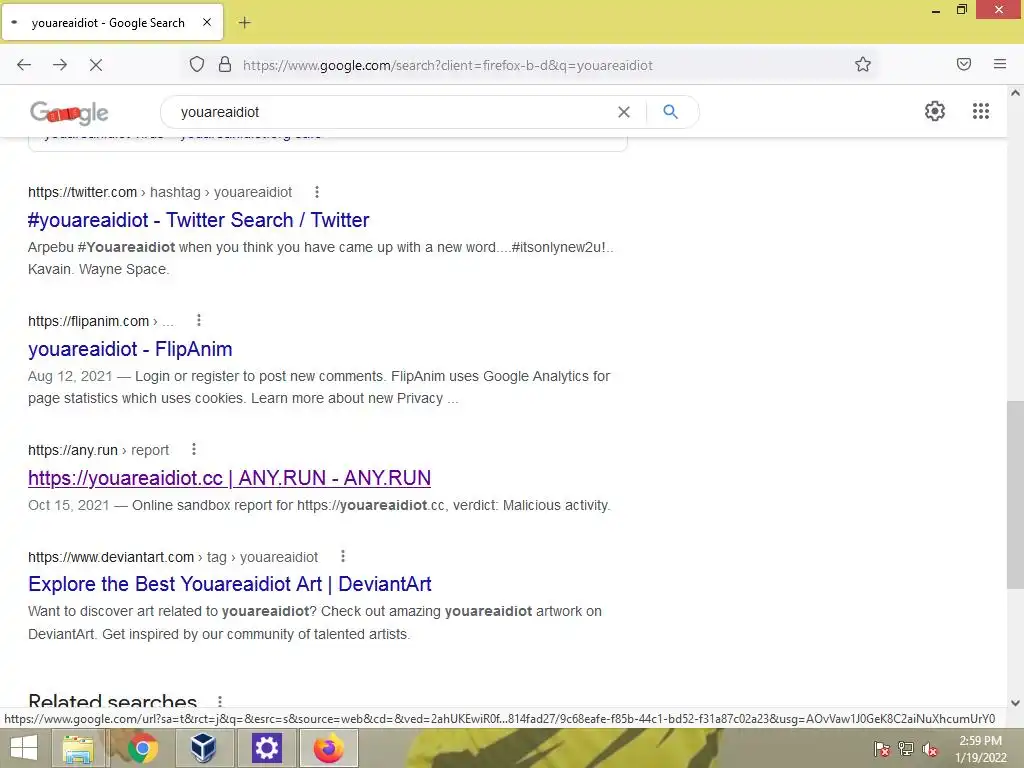Open the gear settings app in taskbar
This screenshot has width=1024, height=768.
pyautogui.click(x=266, y=748)
